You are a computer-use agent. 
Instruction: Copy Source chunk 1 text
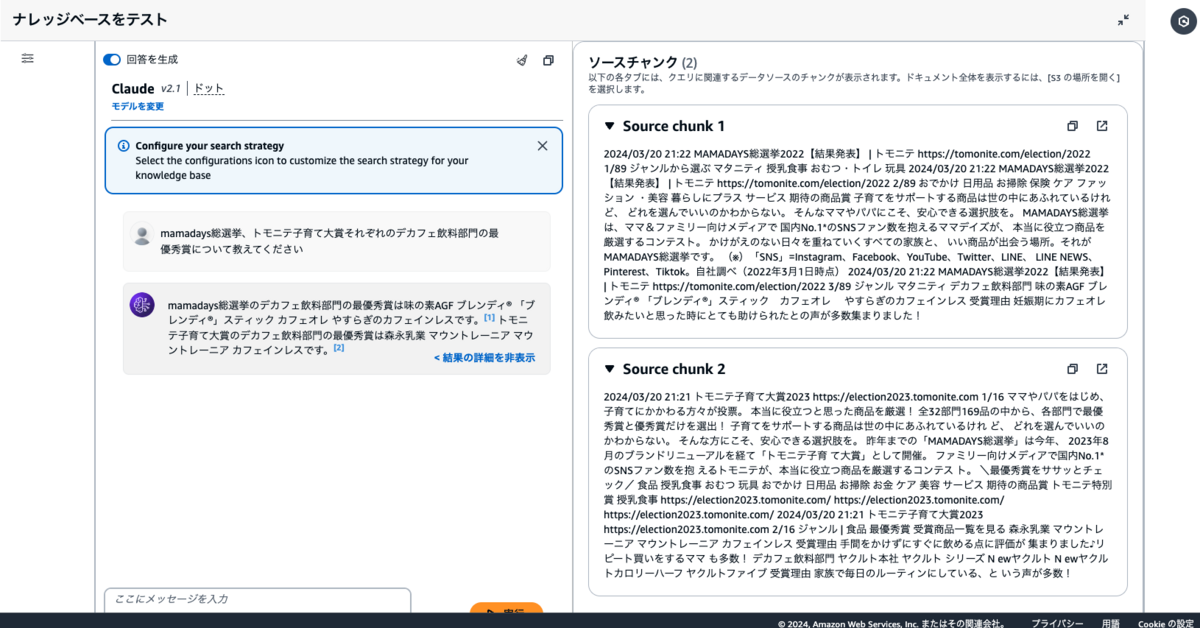(x=1072, y=126)
